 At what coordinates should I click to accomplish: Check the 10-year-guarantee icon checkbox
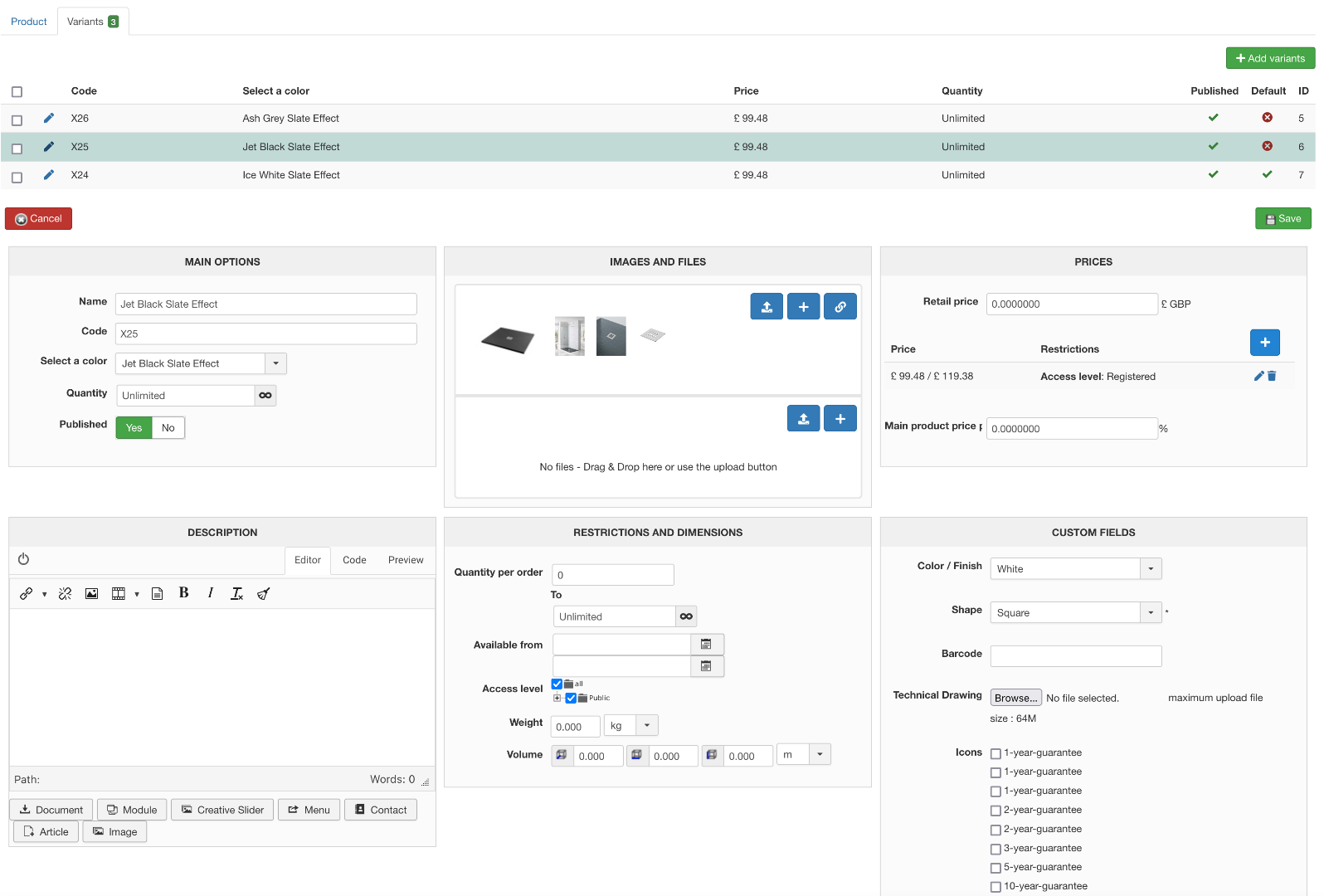pos(995,887)
